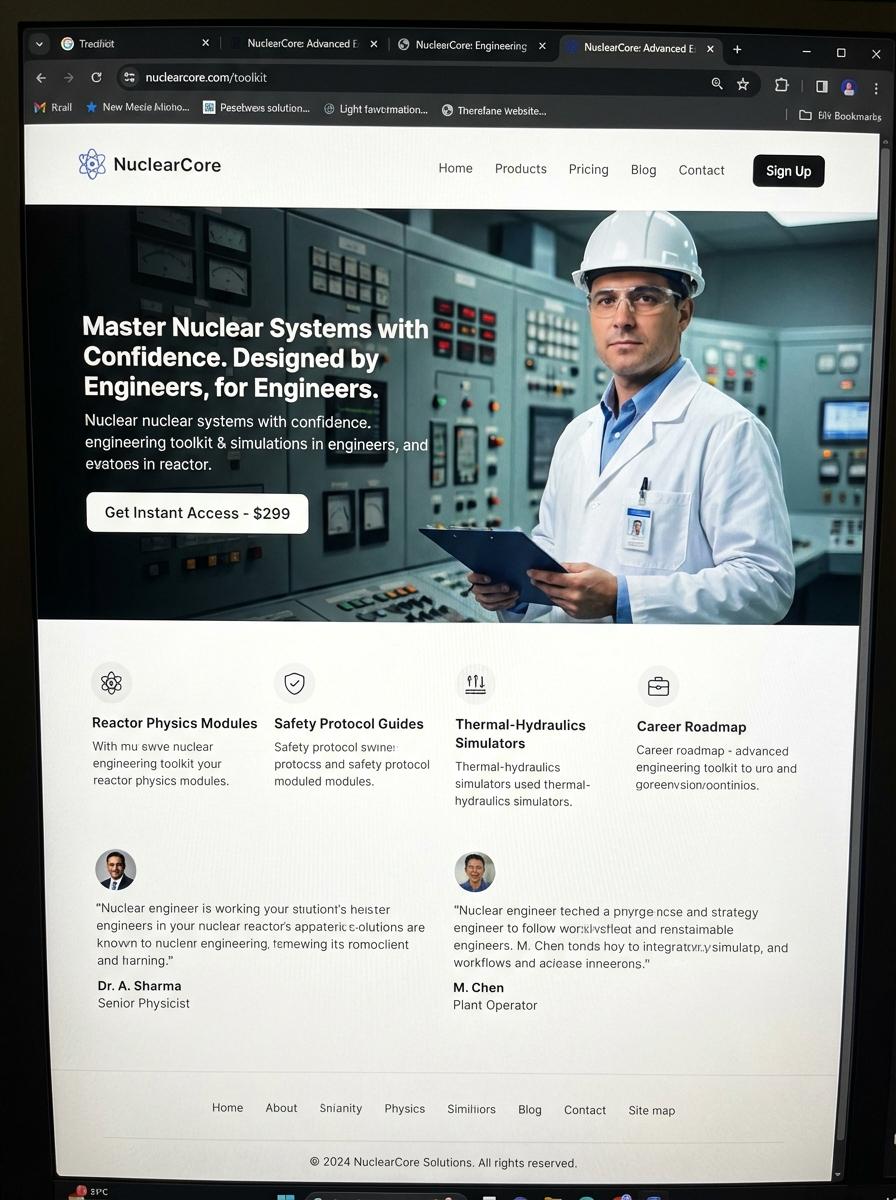This screenshot has width=896, height=1200.
Task: Click Dr. A. Sharma's profile photo
Action: (115, 870)
